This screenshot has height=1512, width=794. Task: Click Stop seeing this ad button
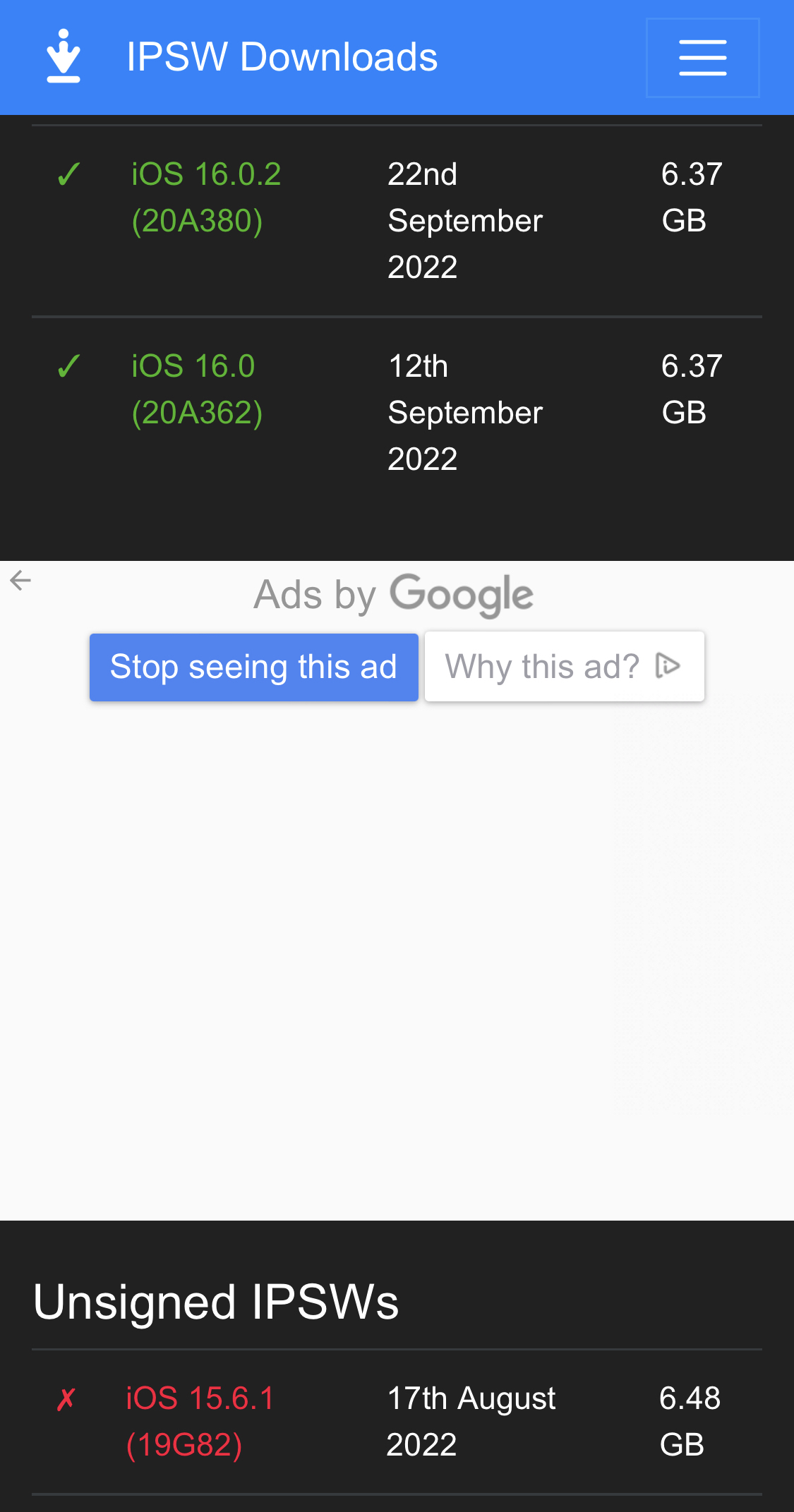254,667
